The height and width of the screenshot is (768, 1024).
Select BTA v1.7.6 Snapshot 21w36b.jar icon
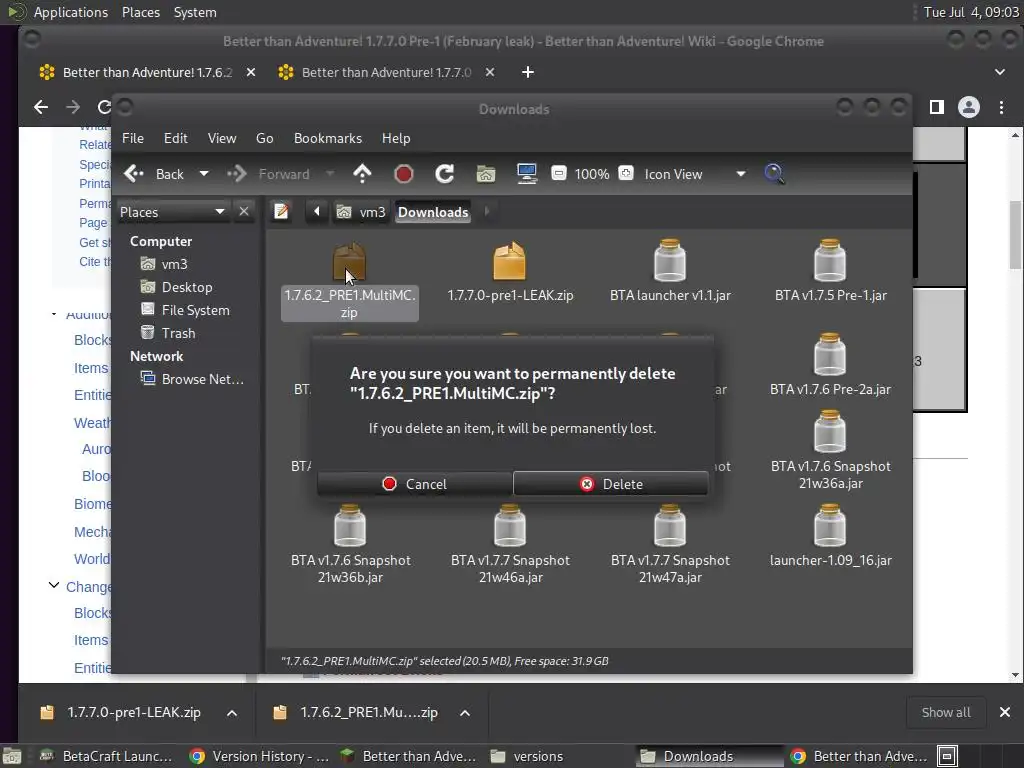point(350,525)
